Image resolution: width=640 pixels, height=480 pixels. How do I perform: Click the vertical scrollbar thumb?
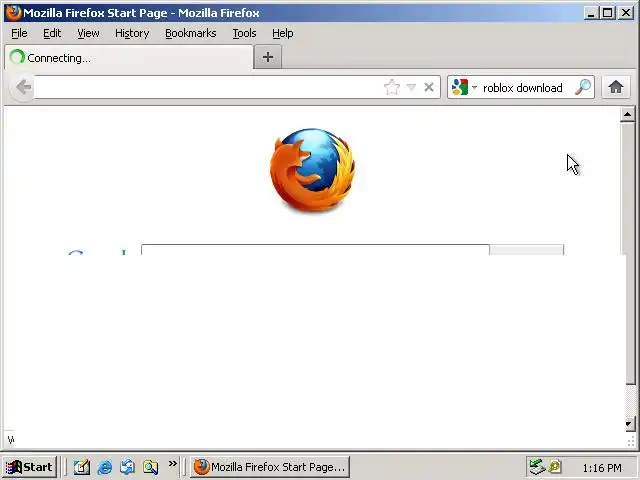(629, 253)
